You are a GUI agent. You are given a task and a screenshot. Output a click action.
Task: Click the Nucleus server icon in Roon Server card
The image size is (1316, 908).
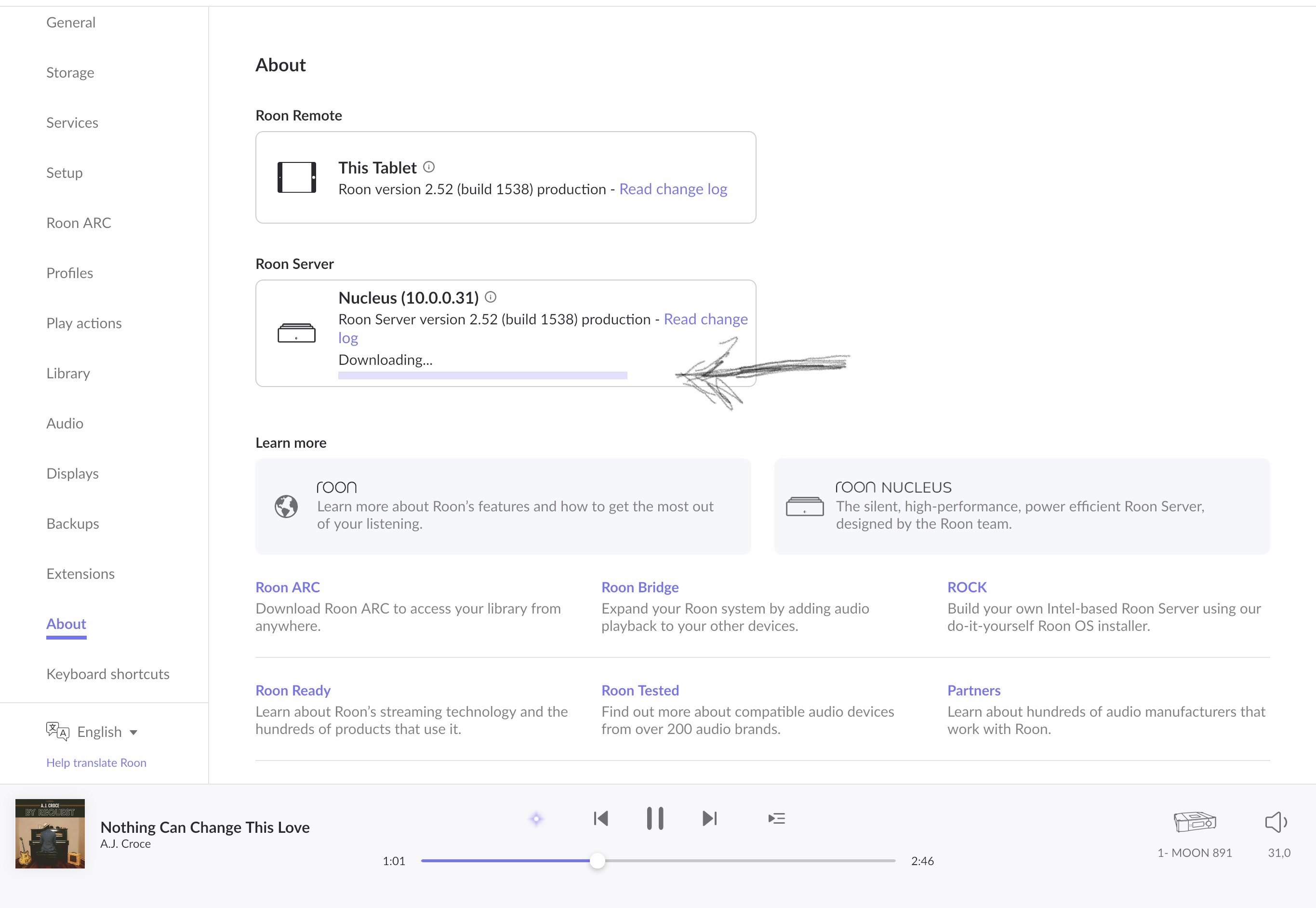[296, 333]
